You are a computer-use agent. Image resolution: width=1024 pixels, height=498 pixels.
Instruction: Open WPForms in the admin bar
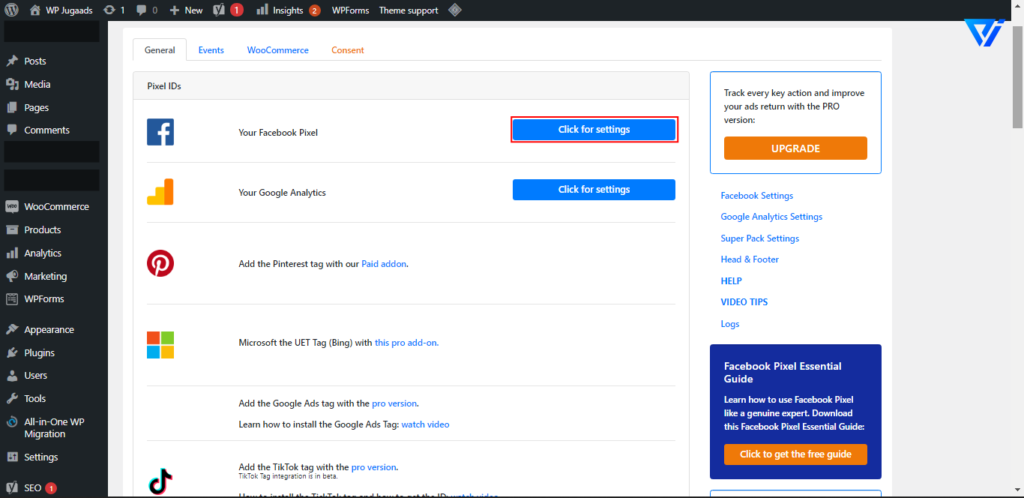point(350,10)
